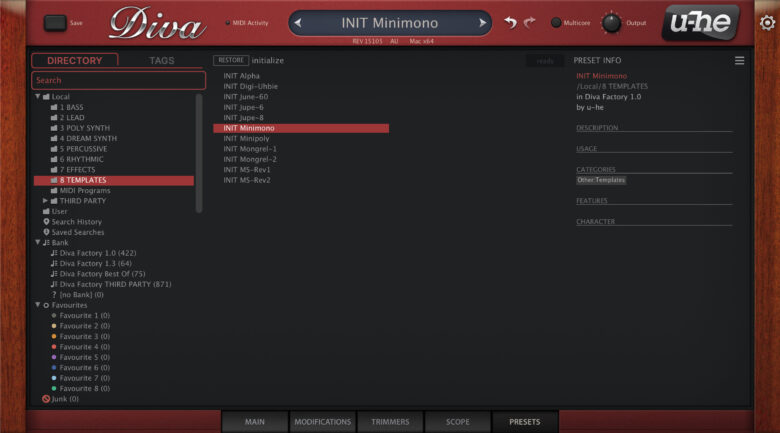
Task: Go to next preset with right arrow
Action: pyautogui.click(x=482, y=23)
